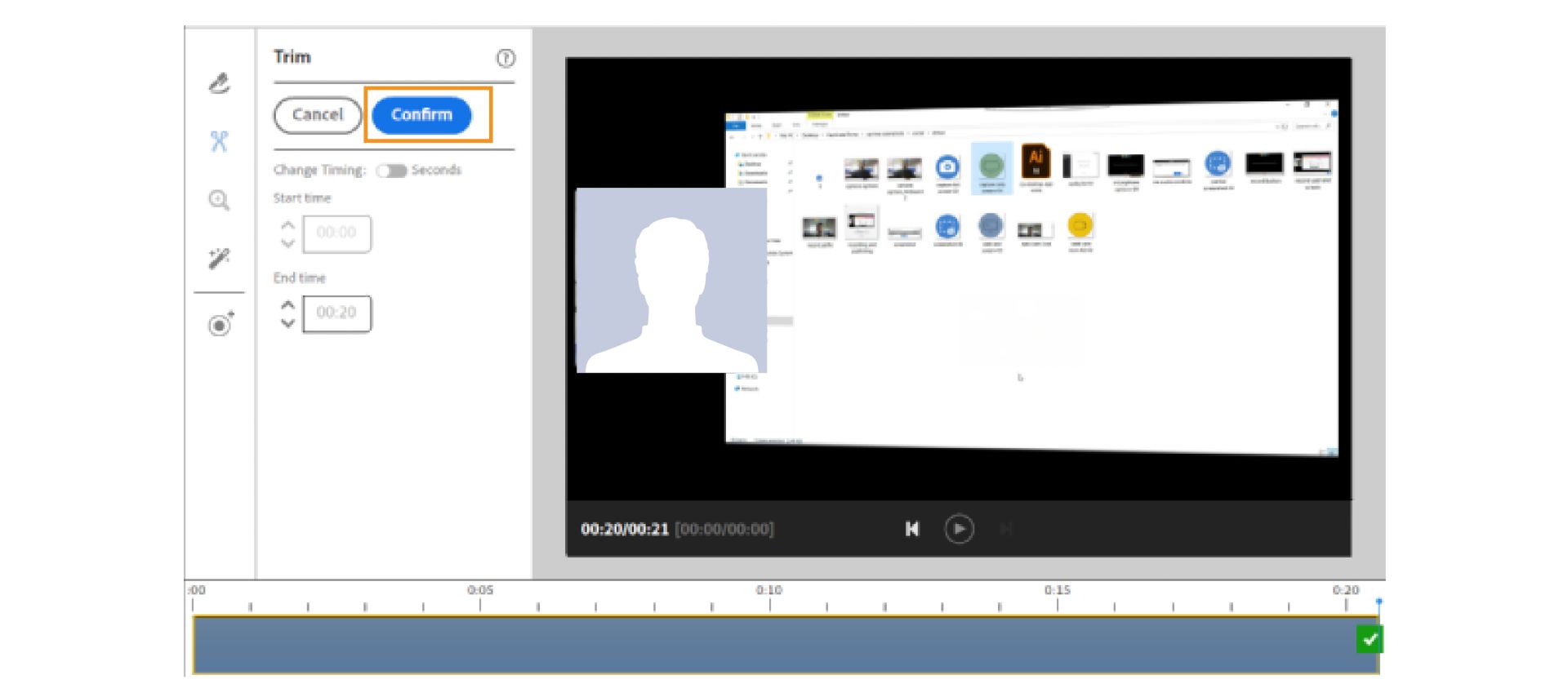The image size is (1568, 697).
Task: Open Trim help question mark icon
Action: pyautogui.click(x=506, y=58)
